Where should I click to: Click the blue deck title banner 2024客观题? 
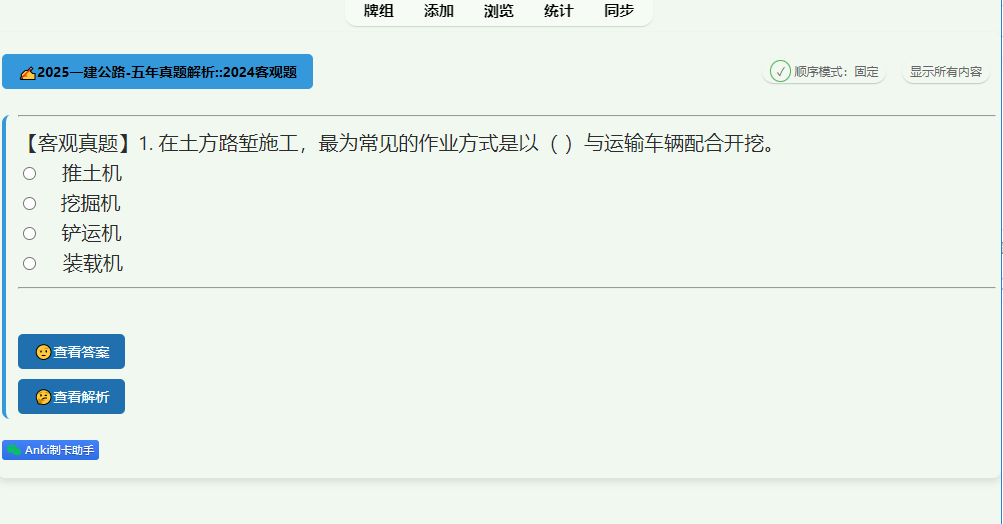coord(157,72)
